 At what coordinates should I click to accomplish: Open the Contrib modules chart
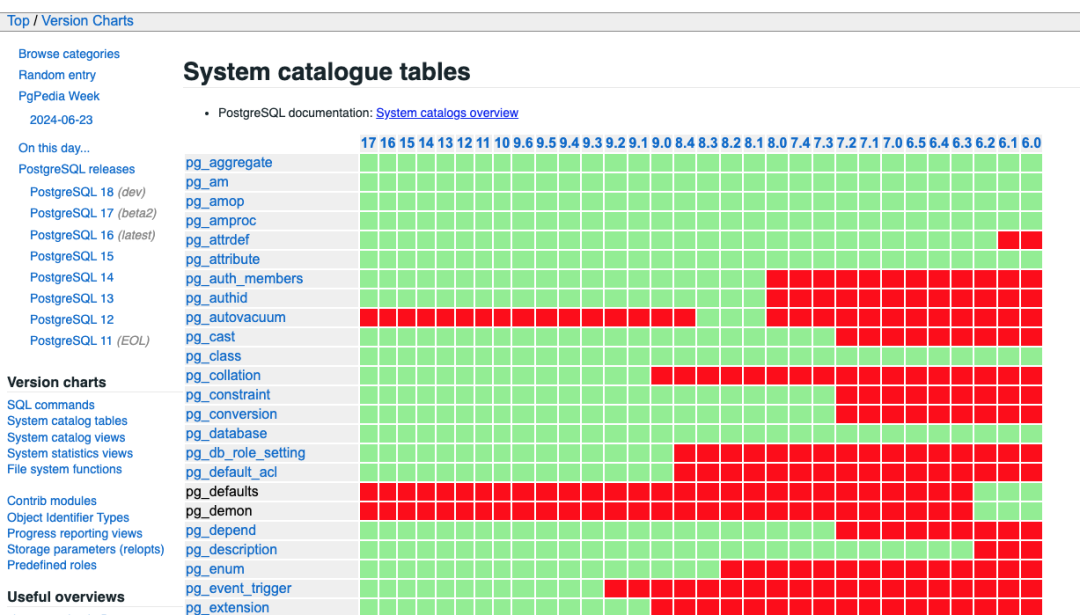pos(52,501)
